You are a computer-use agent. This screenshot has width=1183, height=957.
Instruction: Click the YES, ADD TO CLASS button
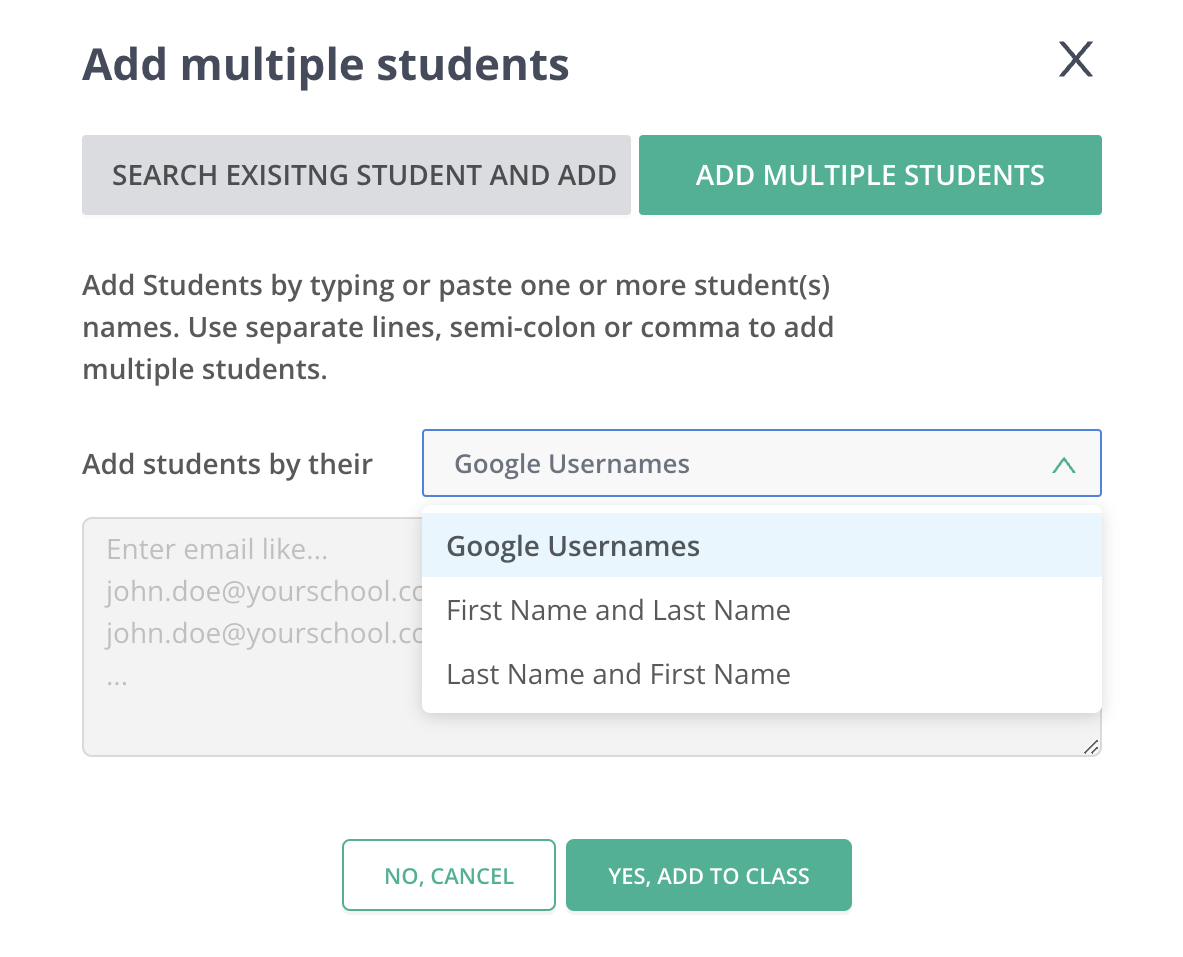pyautogui.click(x=708, y=875)
